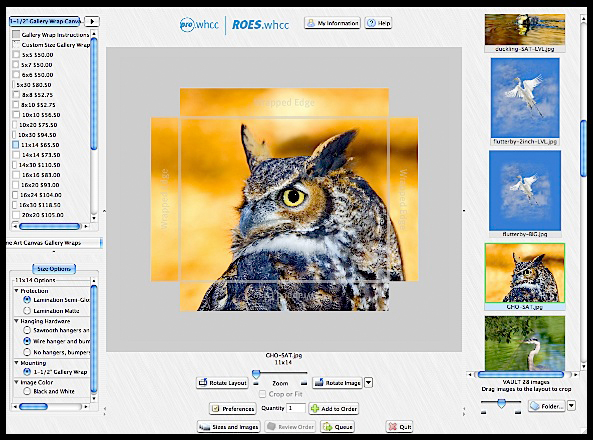Click the red X Quit icon
The image size is (593, 440).
(x=393, y=427)
